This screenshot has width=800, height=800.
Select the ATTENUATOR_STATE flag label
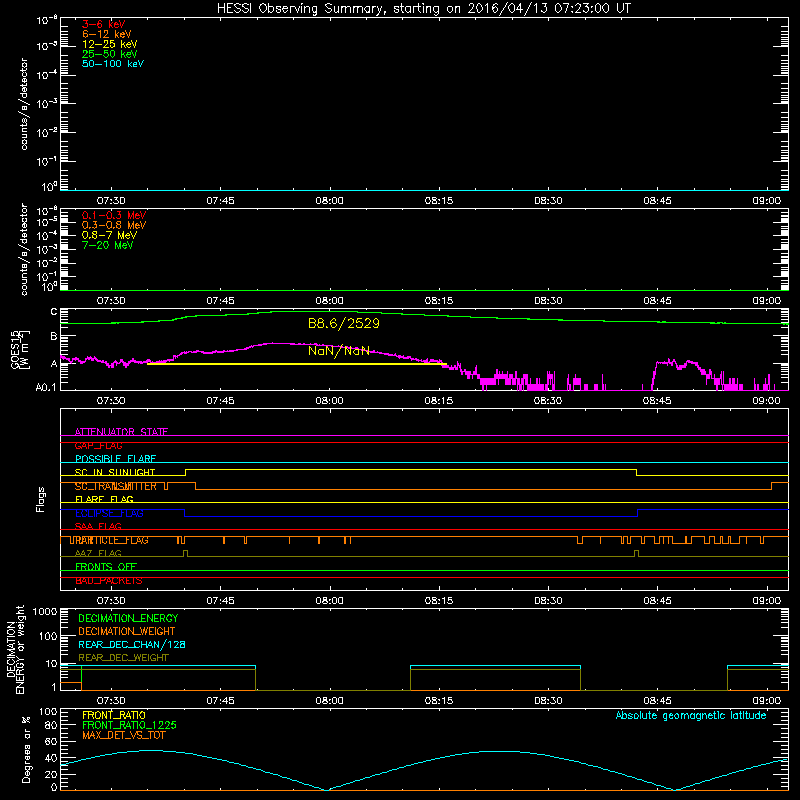(121, 432)
